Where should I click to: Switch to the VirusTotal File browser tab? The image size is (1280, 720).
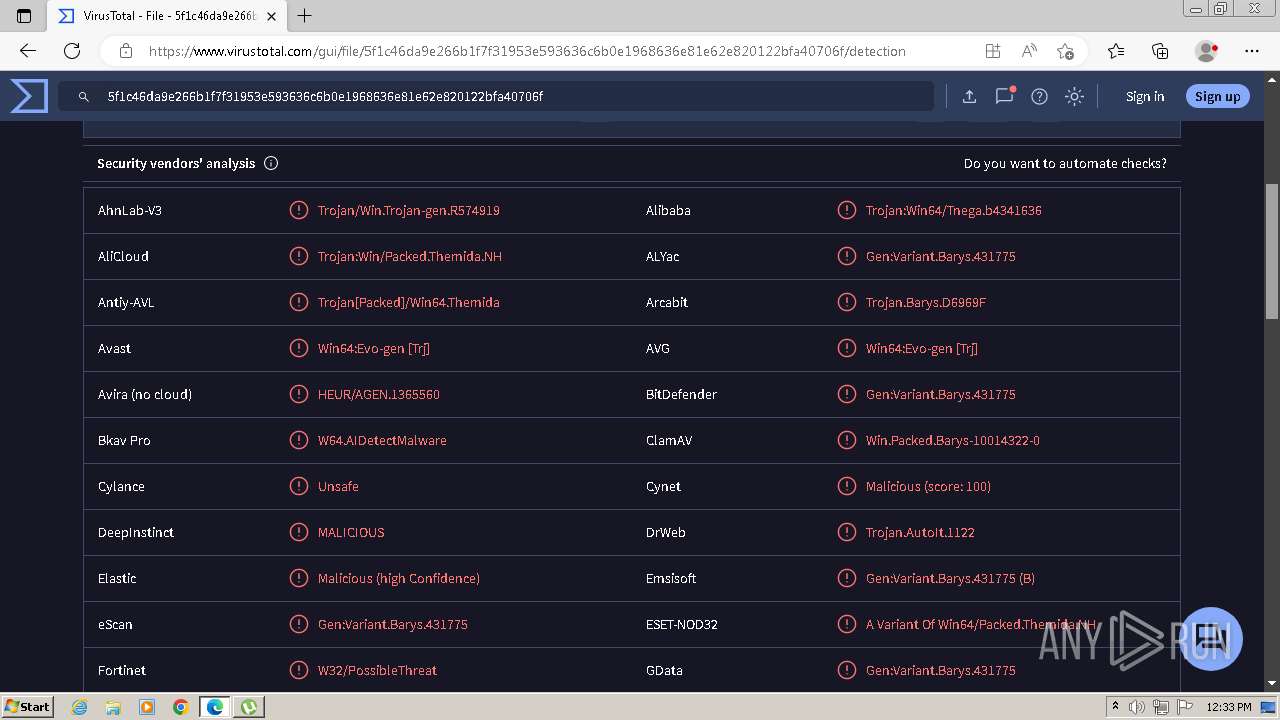[168, 16]
